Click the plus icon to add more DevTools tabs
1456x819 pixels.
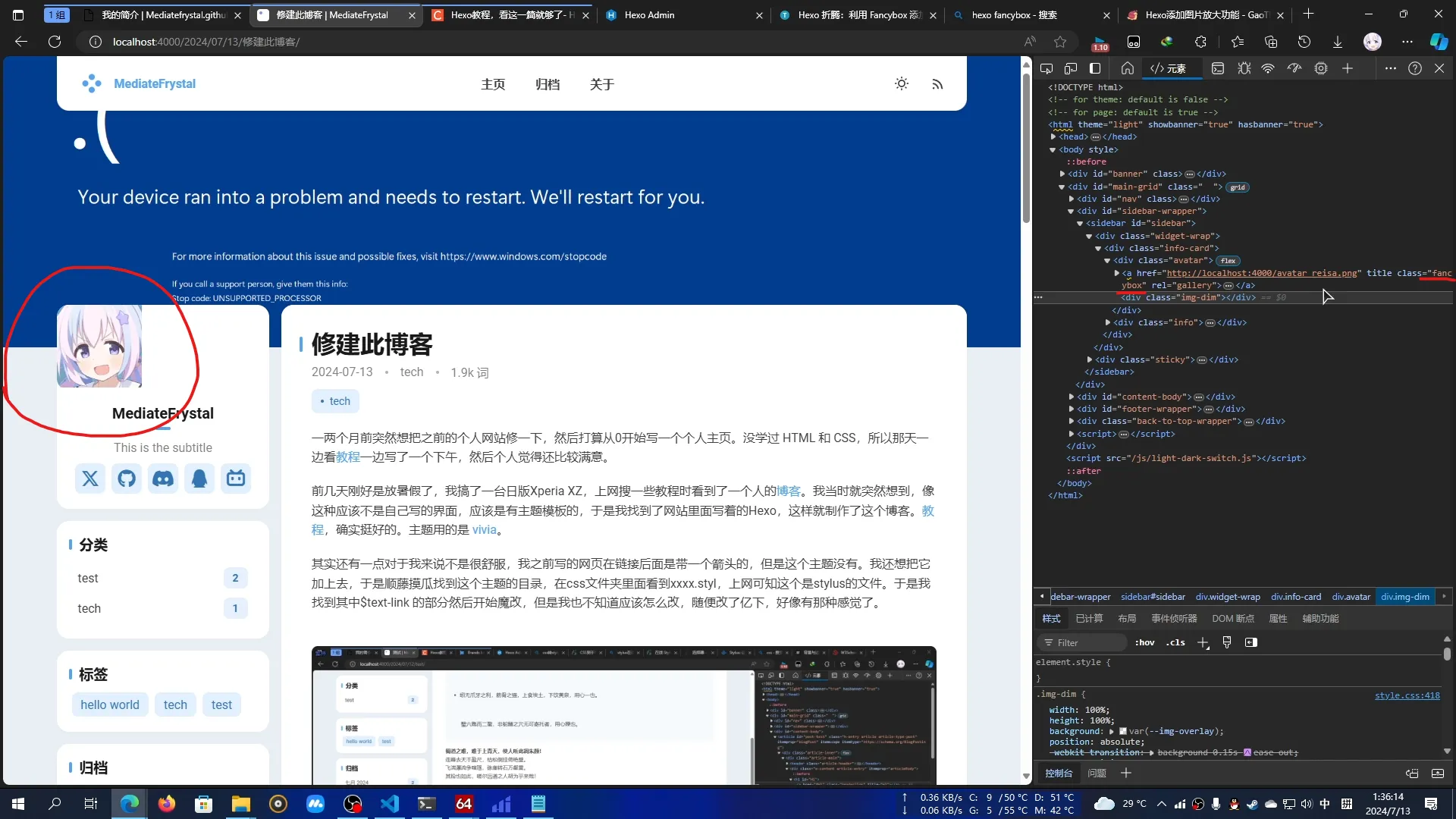coord(1348,67)
